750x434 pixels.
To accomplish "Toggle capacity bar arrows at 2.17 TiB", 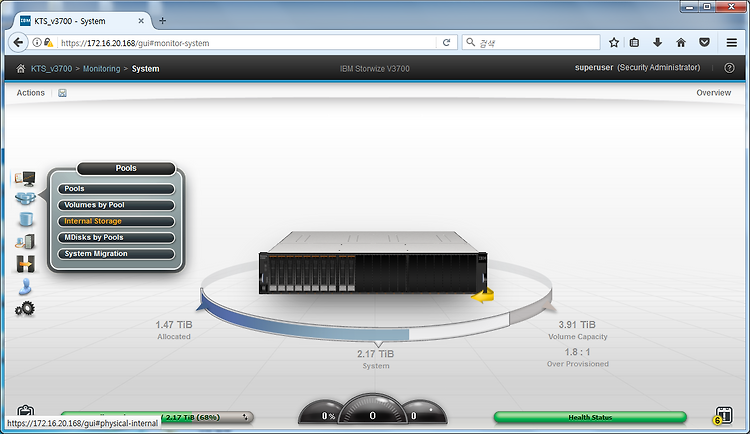I will tap(245, 417).
